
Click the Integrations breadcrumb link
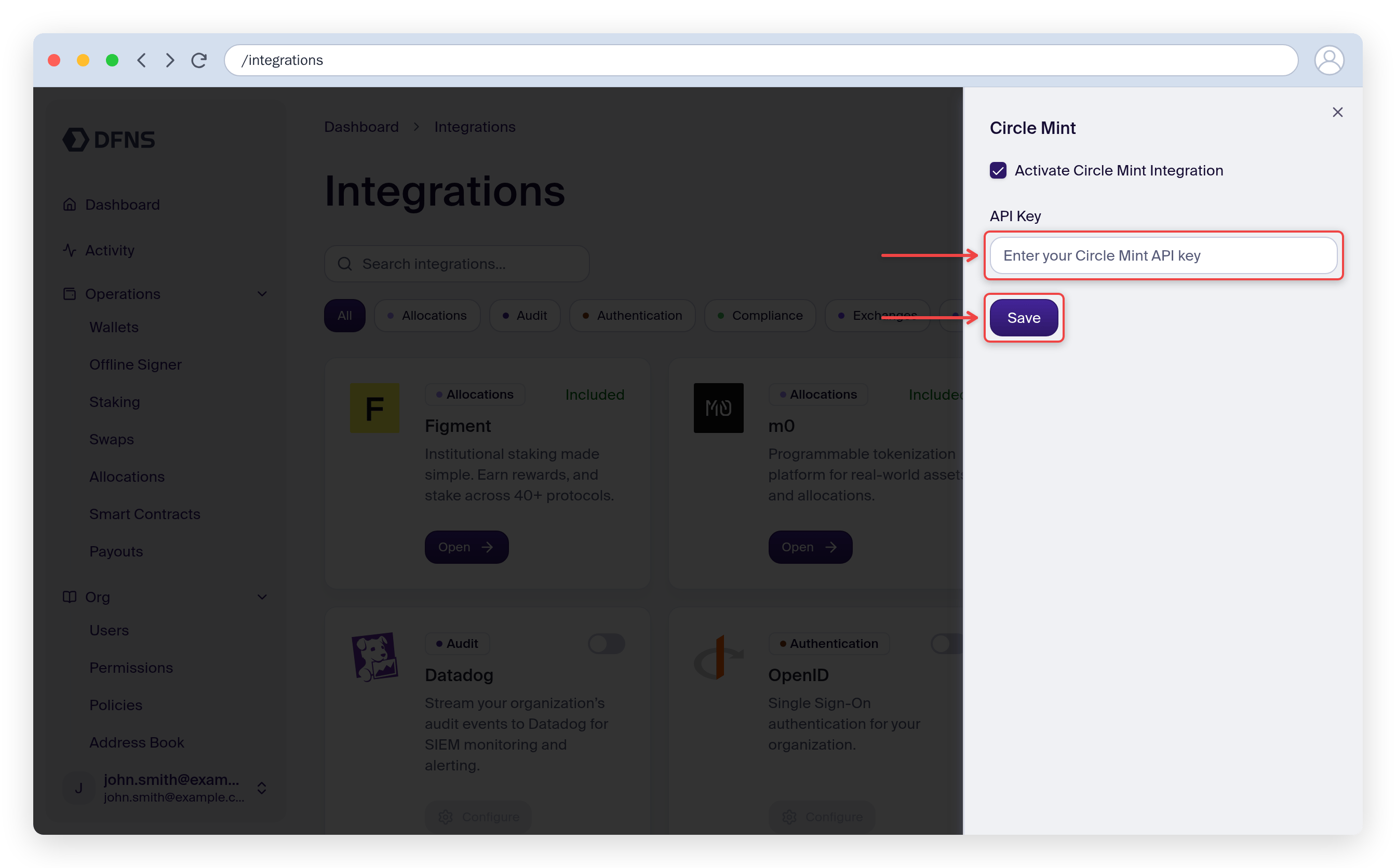point(475,127)
